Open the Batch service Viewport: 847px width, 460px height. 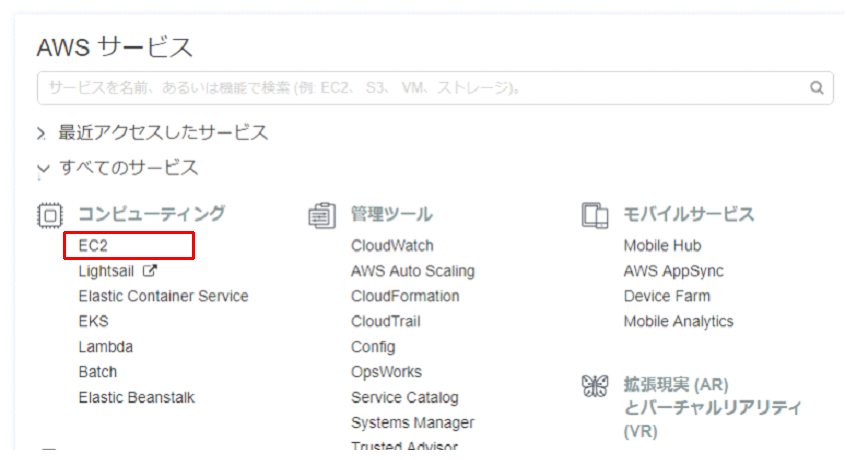(98, 372)
